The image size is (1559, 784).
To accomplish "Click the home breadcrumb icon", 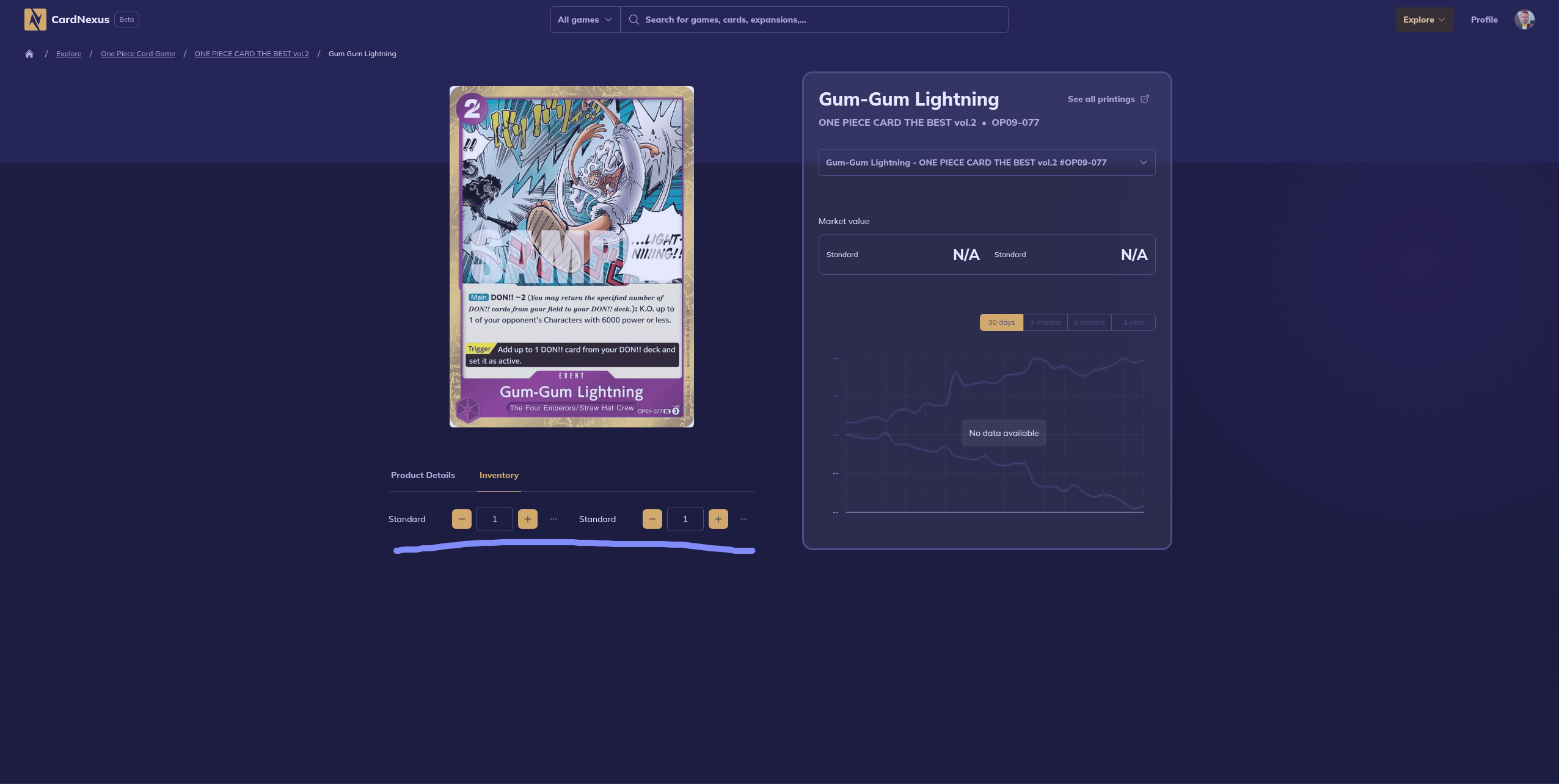I will point(29,54).
